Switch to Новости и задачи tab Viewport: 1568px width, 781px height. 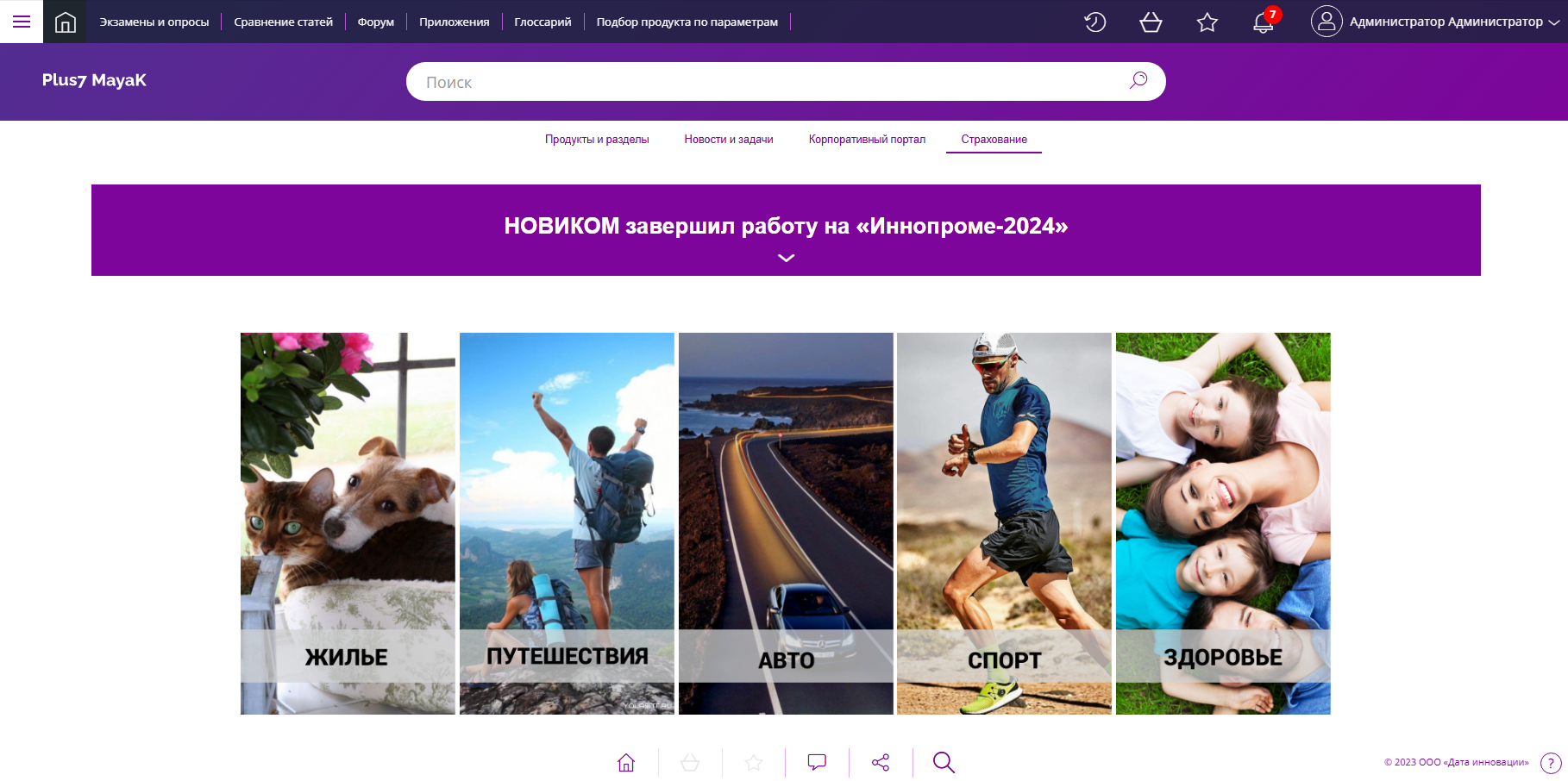click(729, 140)
